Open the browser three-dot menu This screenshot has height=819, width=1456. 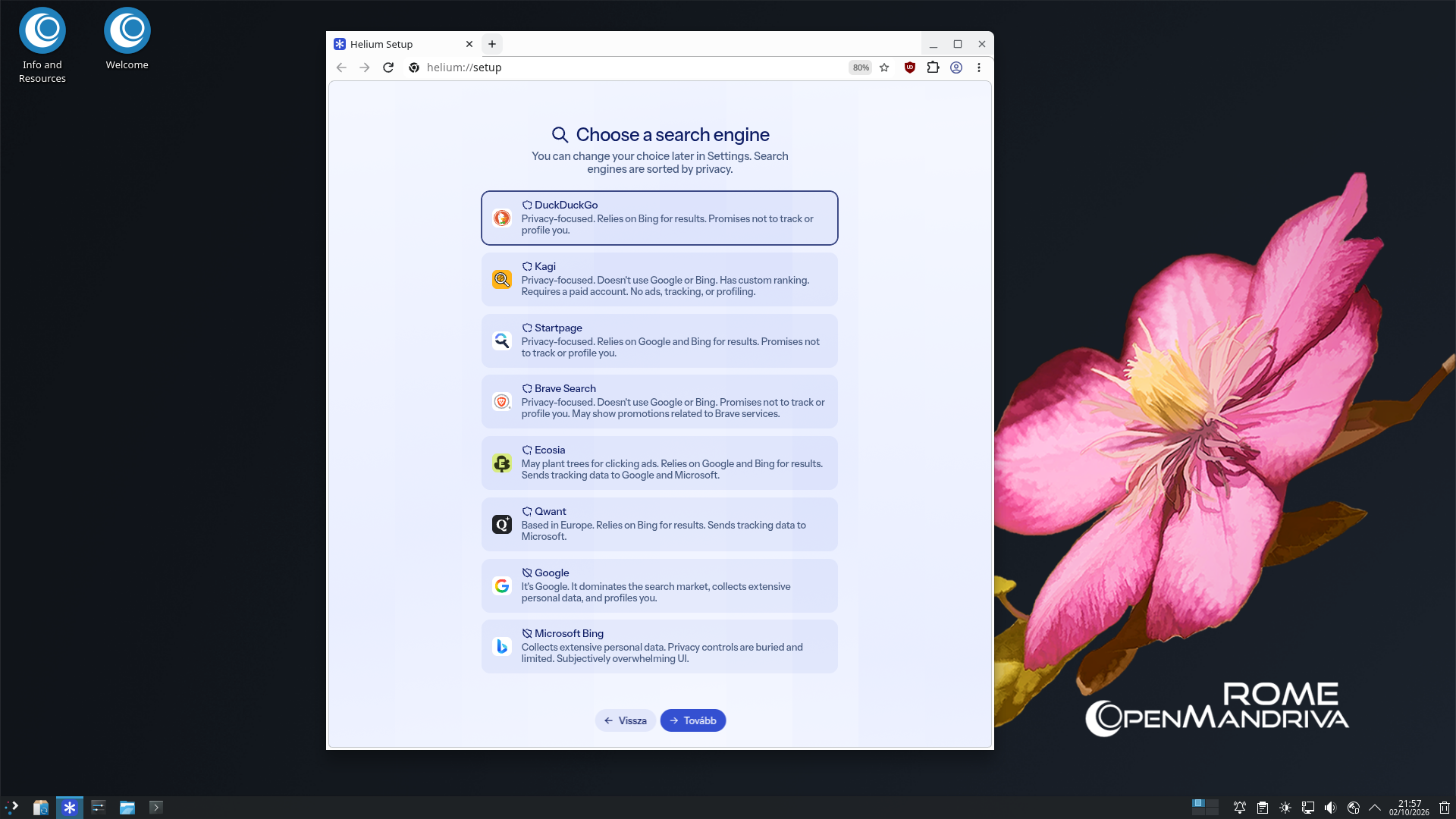click(x=979, y=67)
